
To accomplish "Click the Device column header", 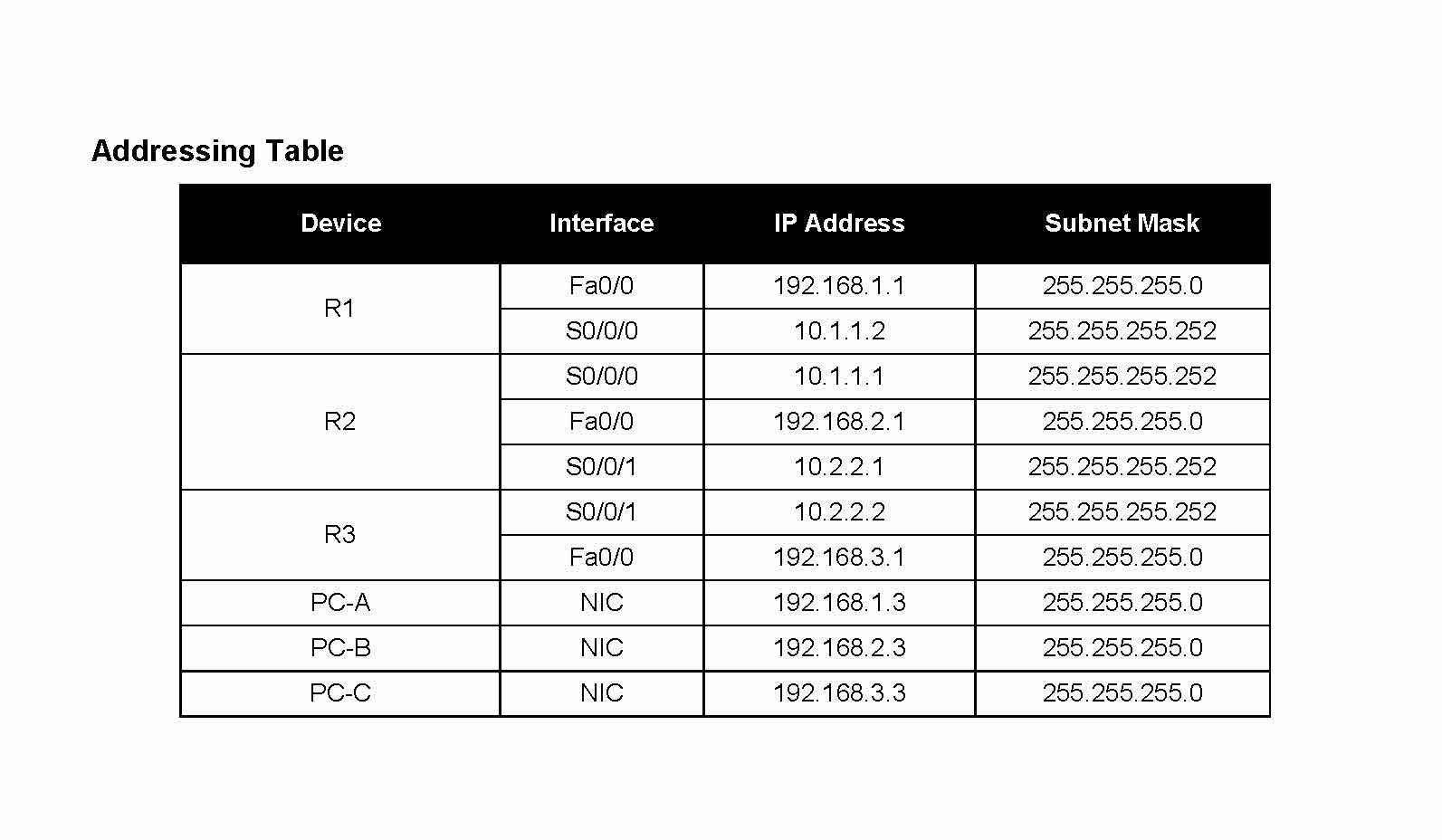I will coord(340,224).
